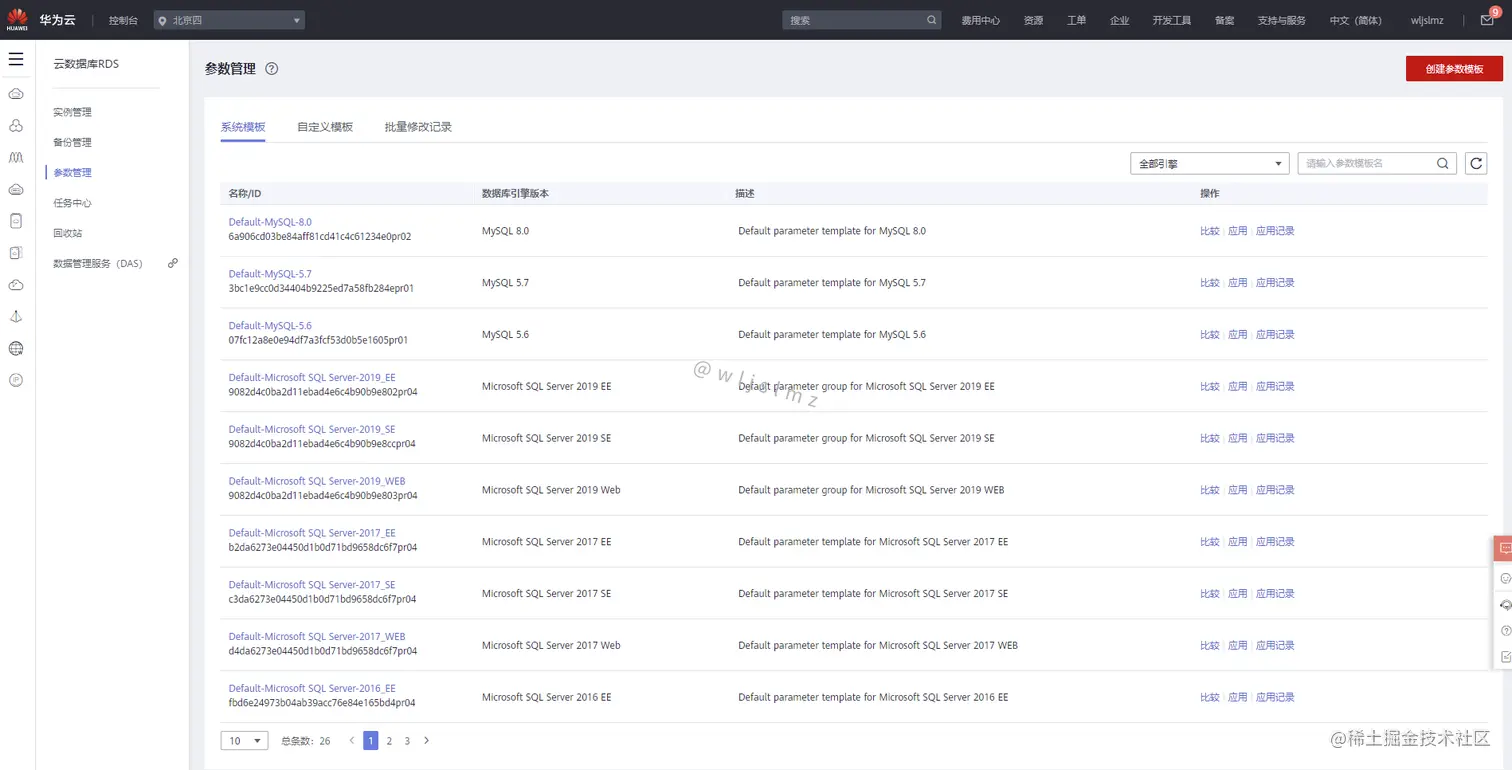Screen dimensions: 1512x770
Task: Click the help question mark beside 参数管理
Action: tap(271, 69)
